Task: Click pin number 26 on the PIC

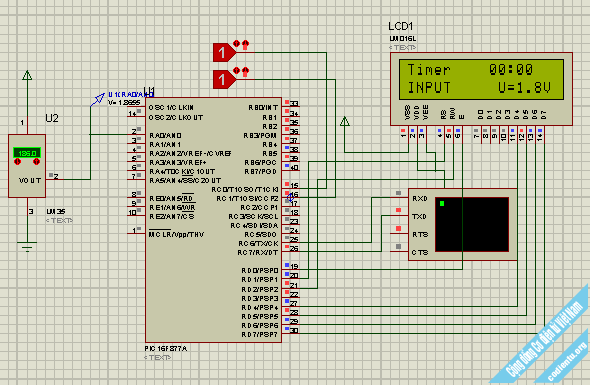Action: pyautogui.click(x=294, y=249)
